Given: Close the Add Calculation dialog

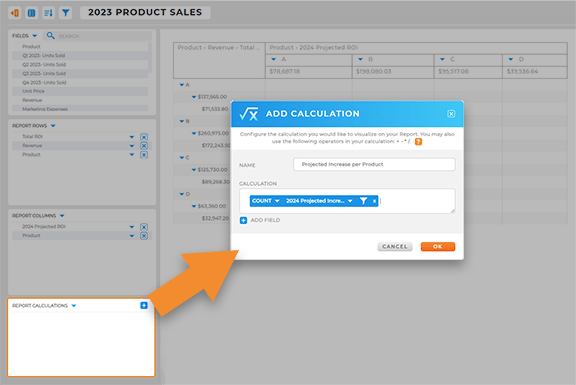Looking at the screenshot, I should point(451,114).
